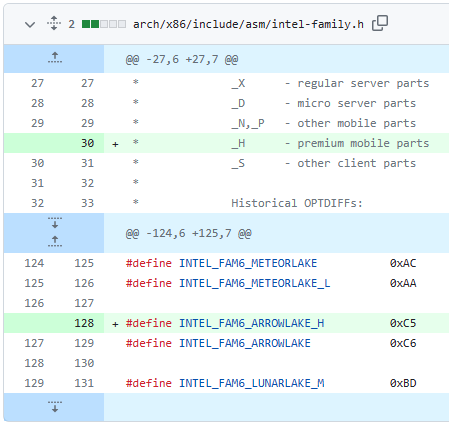Select old line number 124
This screenshot has width=449, height=428.
[34, 263]
